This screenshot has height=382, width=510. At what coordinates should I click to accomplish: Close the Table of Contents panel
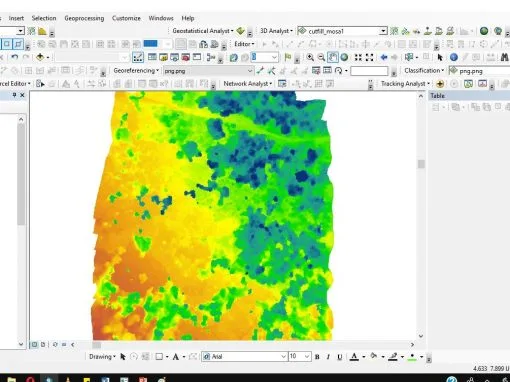point(22,95)
